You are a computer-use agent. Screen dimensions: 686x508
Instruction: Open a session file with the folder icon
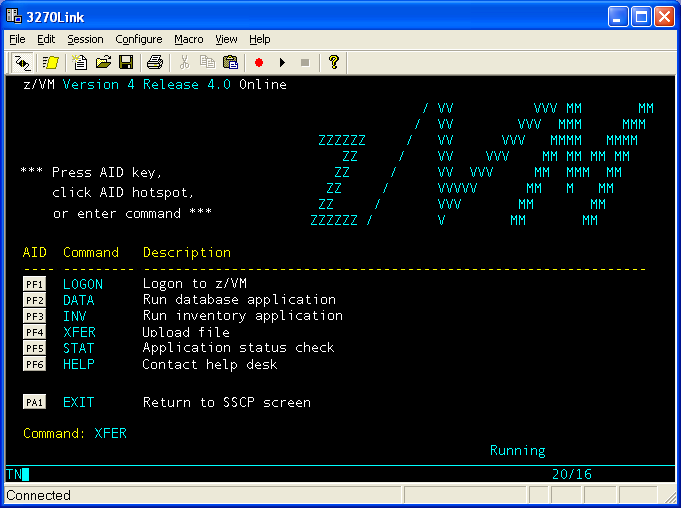tap(103, 63)
